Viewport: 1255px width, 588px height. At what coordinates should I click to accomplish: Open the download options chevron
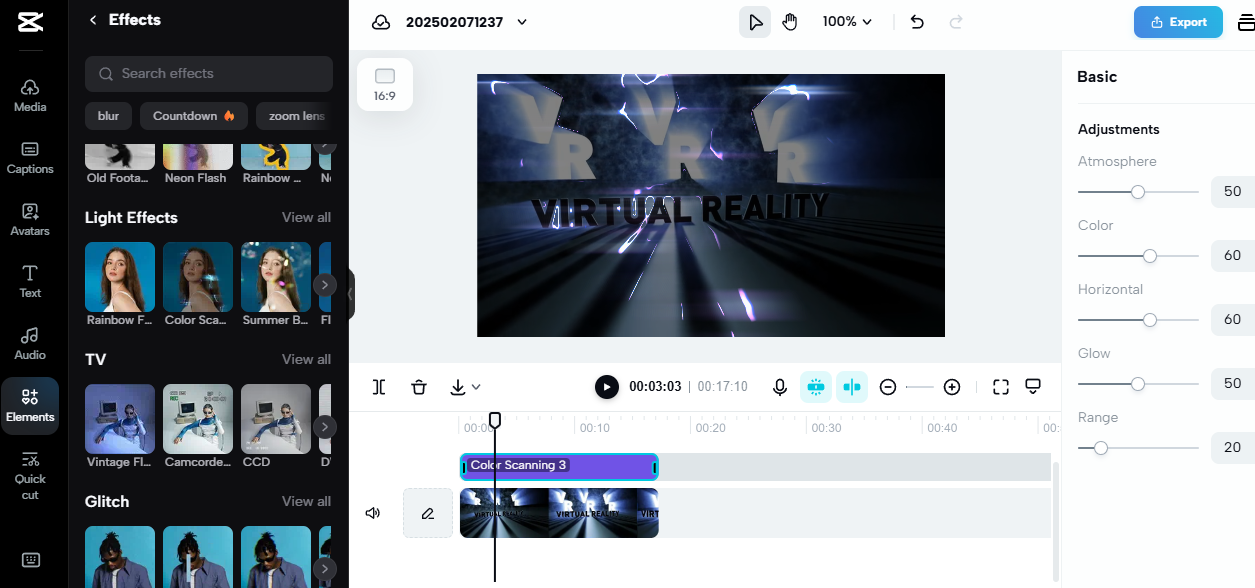[476, 386]
